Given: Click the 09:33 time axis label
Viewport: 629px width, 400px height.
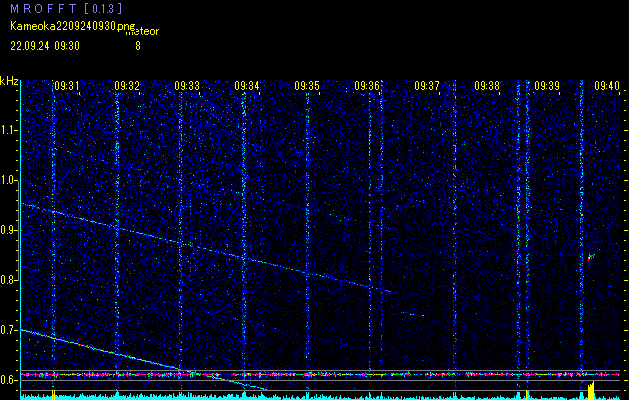Looking at the screenshot, I should coord(187,85).
